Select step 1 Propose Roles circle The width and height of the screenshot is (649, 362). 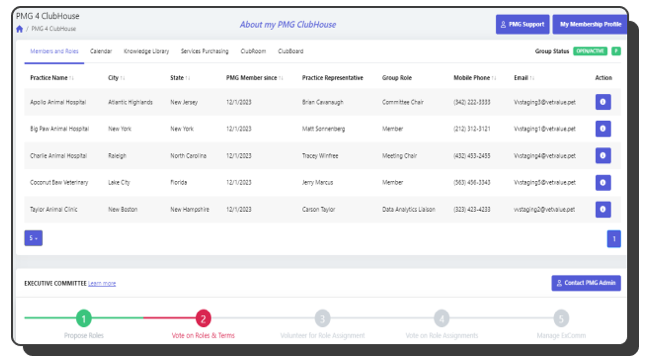pos(84,319)
